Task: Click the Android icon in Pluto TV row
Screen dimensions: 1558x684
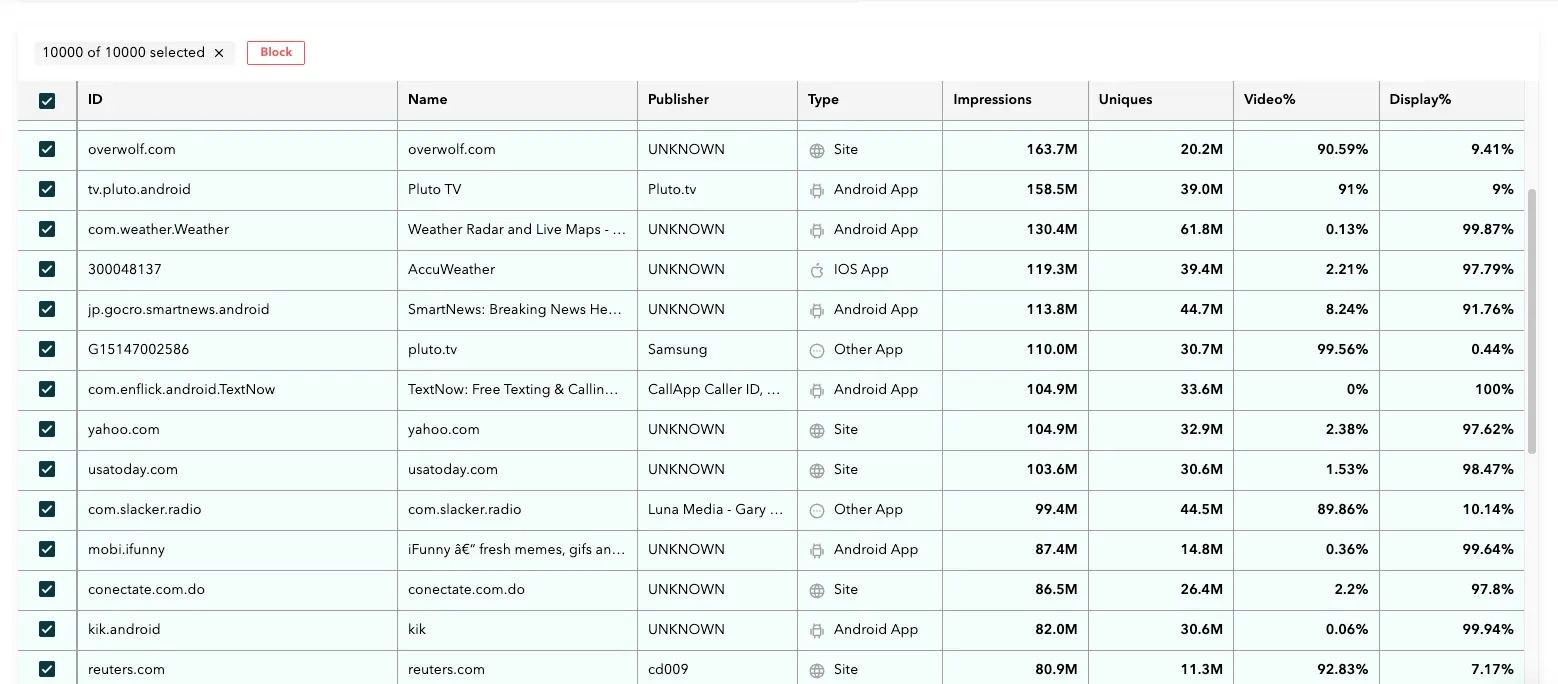Action: 817,190
